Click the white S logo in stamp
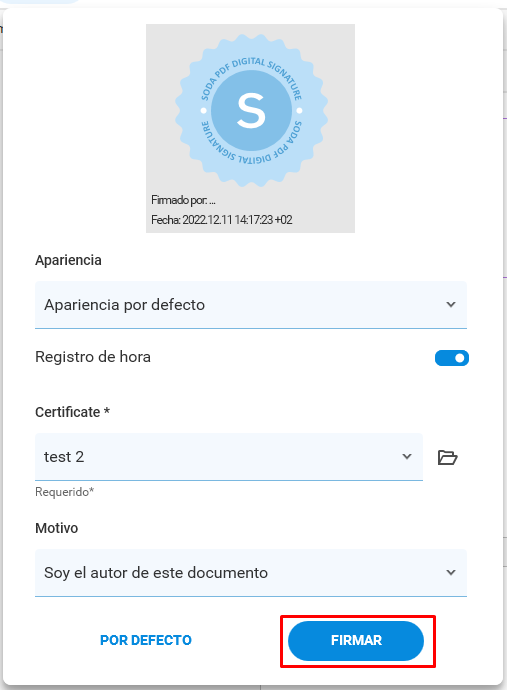 [x=251, y=110]
